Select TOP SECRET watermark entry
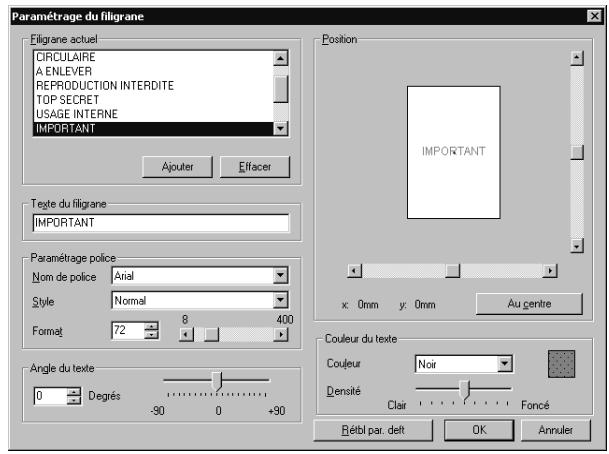Screen dimensions: 609x454 point(154,100)
